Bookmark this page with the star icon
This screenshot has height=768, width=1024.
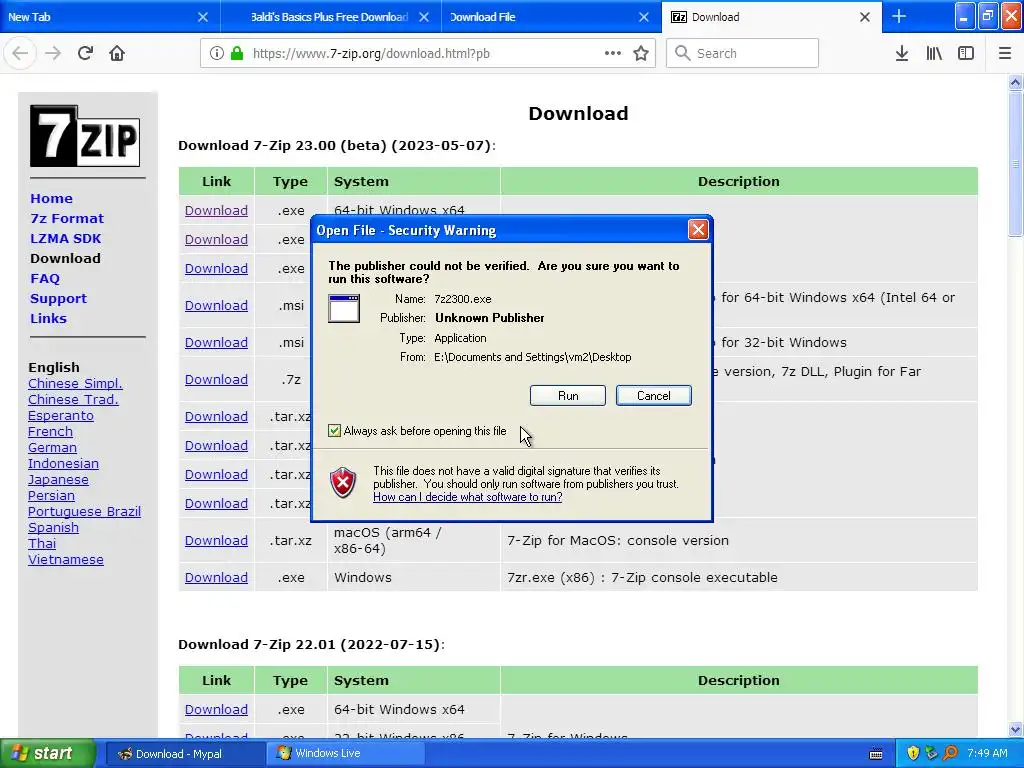click(x=641, y=53)
